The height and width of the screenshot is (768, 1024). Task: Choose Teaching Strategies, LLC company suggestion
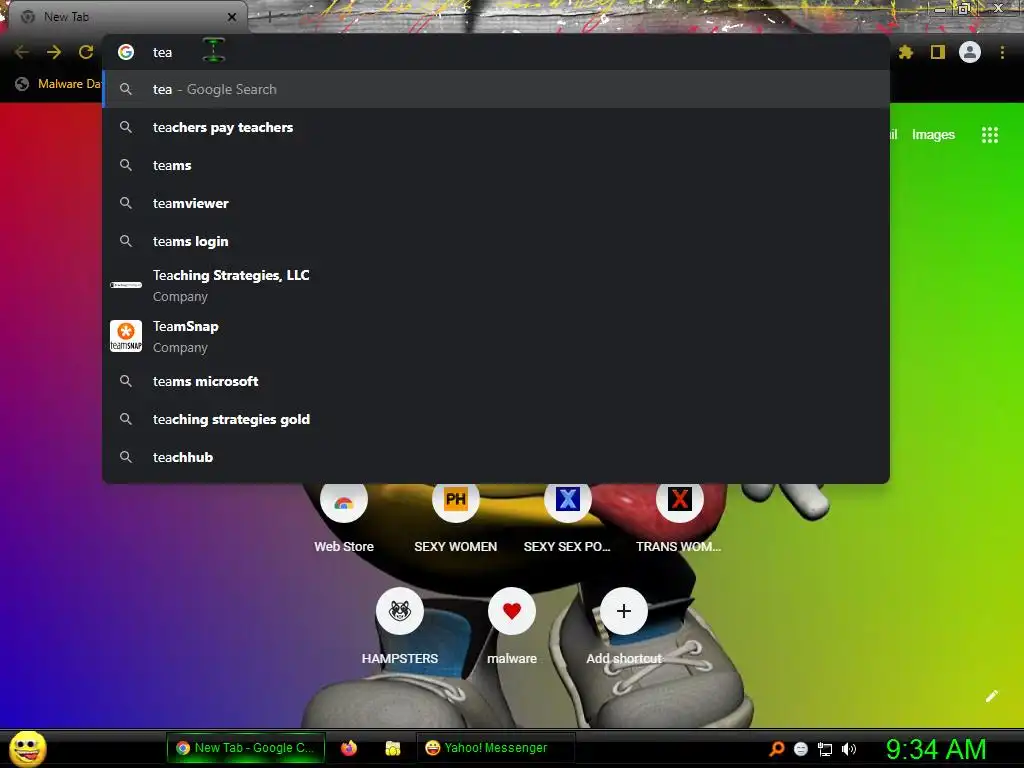pos(496,285)
